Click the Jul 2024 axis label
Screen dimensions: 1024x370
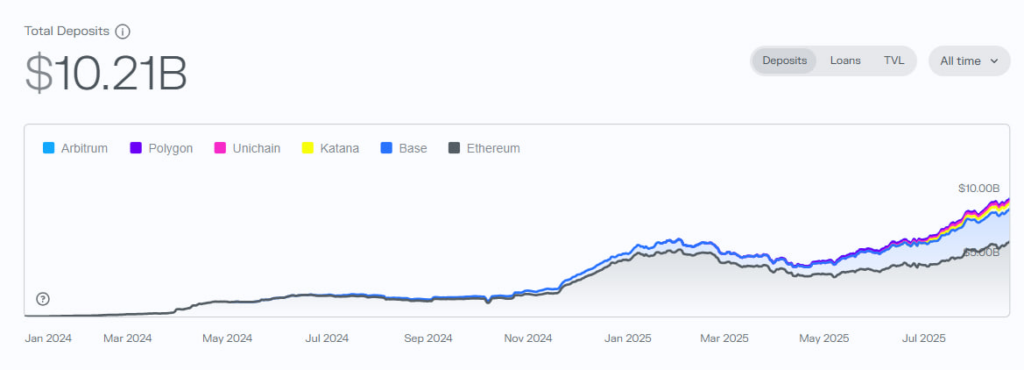(x=327, y=338)
